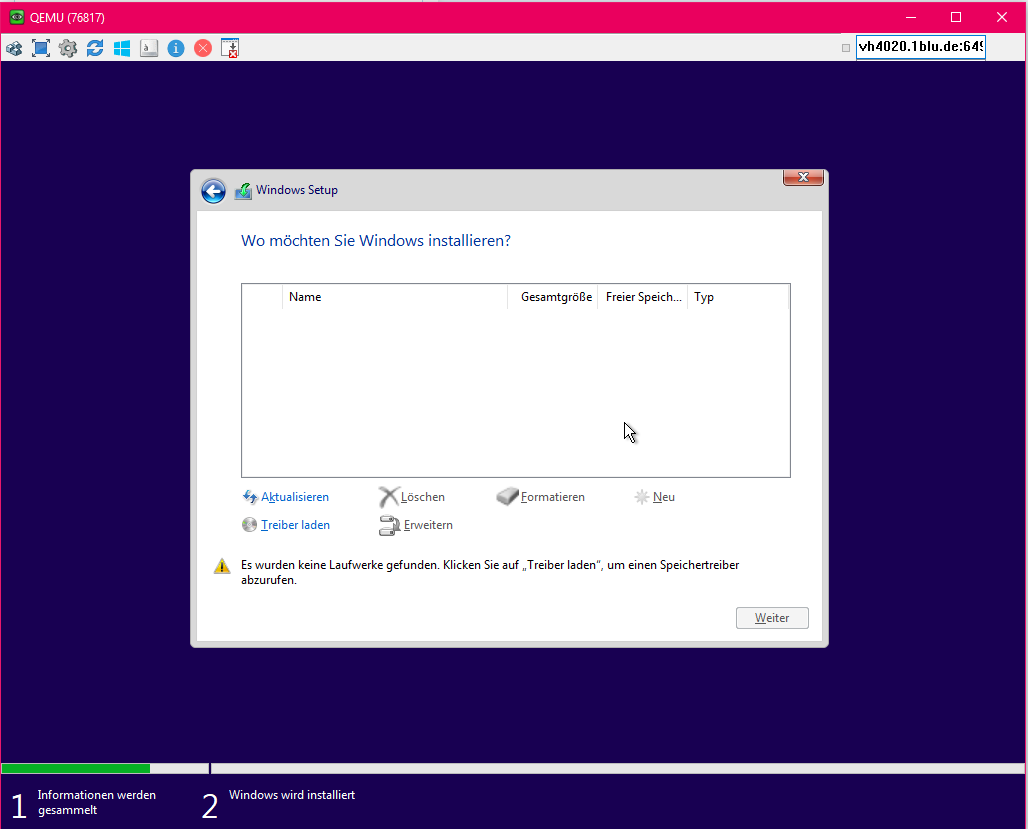Click Neu link text
This screenshot has width=1028, height=829.
[x=663, y=497]
